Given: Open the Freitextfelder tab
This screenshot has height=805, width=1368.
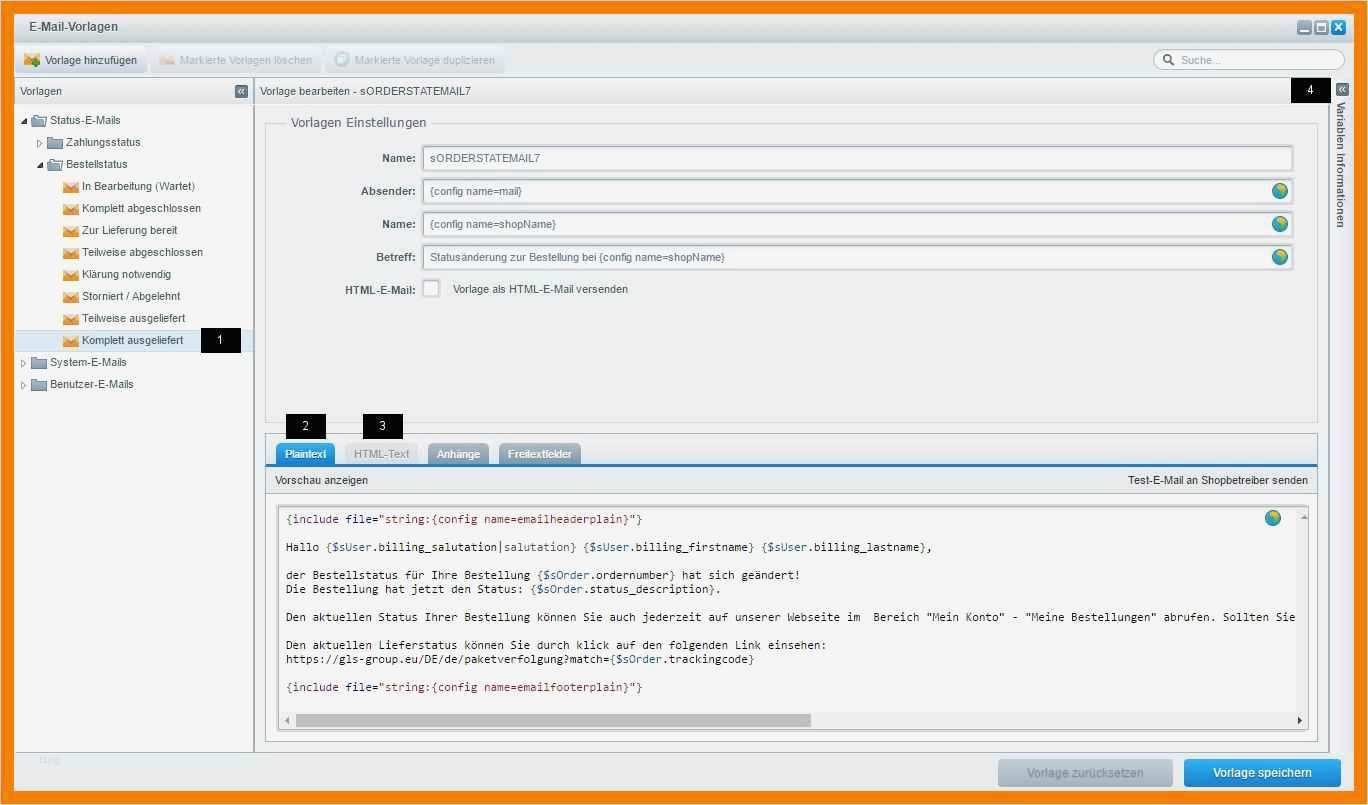Looking at the screenshot, I should click(540, 454).
